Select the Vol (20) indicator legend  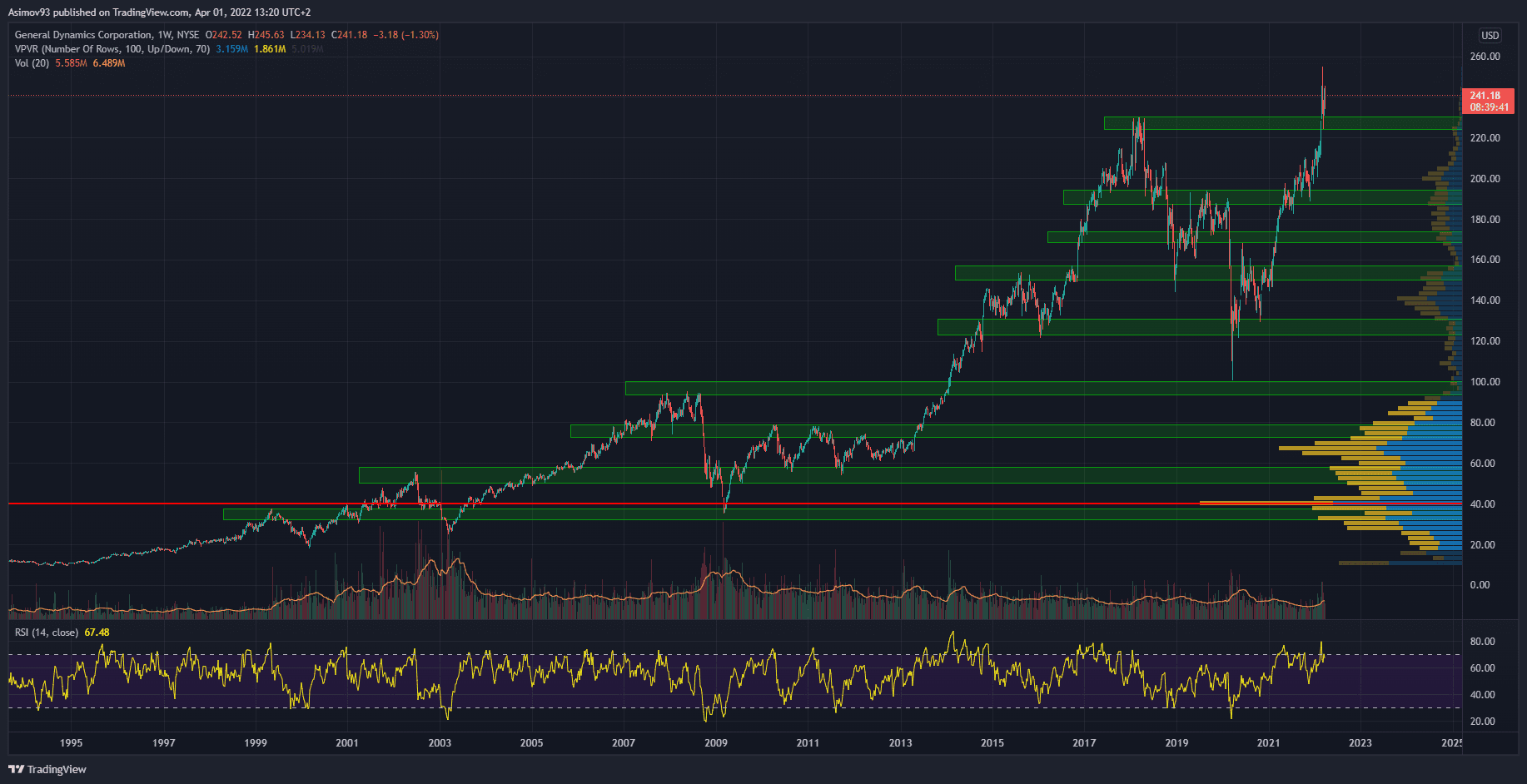(x=32, y=63)
